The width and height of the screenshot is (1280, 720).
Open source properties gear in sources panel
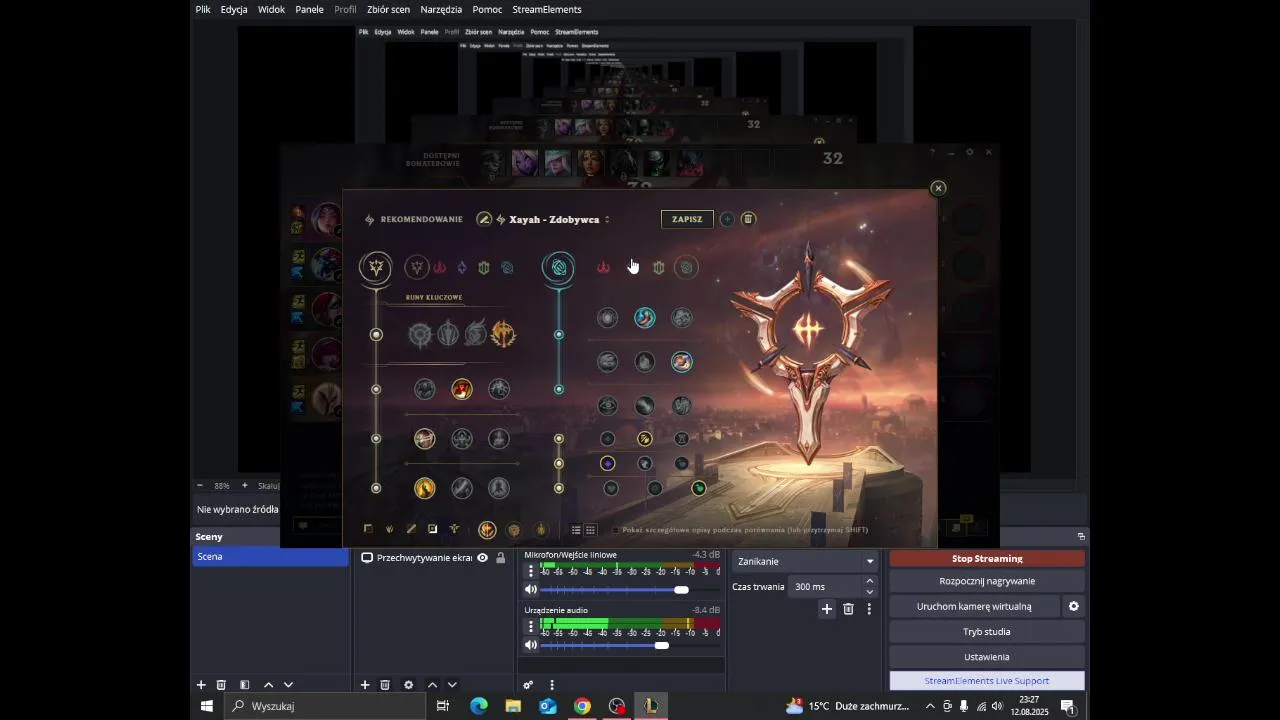(408, 685)
